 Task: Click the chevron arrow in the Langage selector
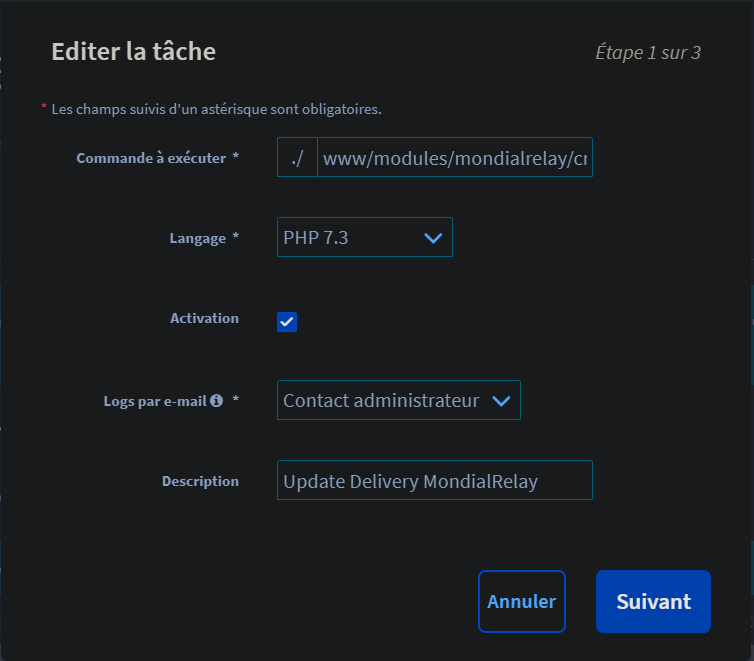click(x=432, y=238)
